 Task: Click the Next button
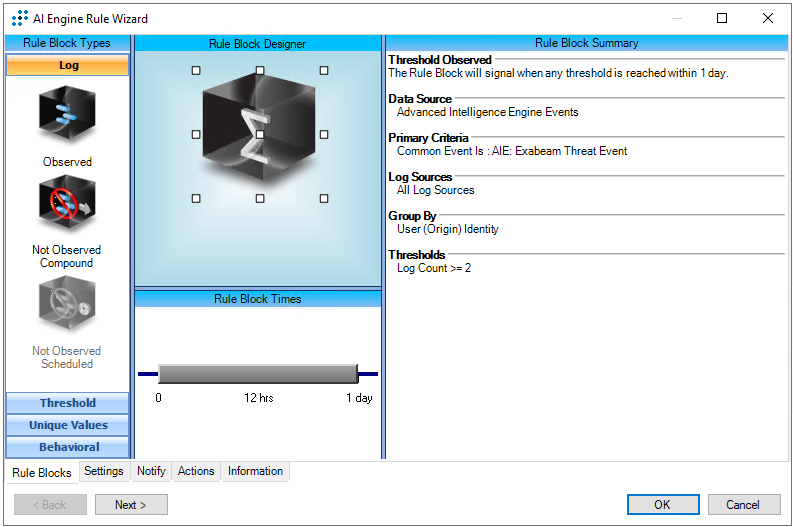131,505
